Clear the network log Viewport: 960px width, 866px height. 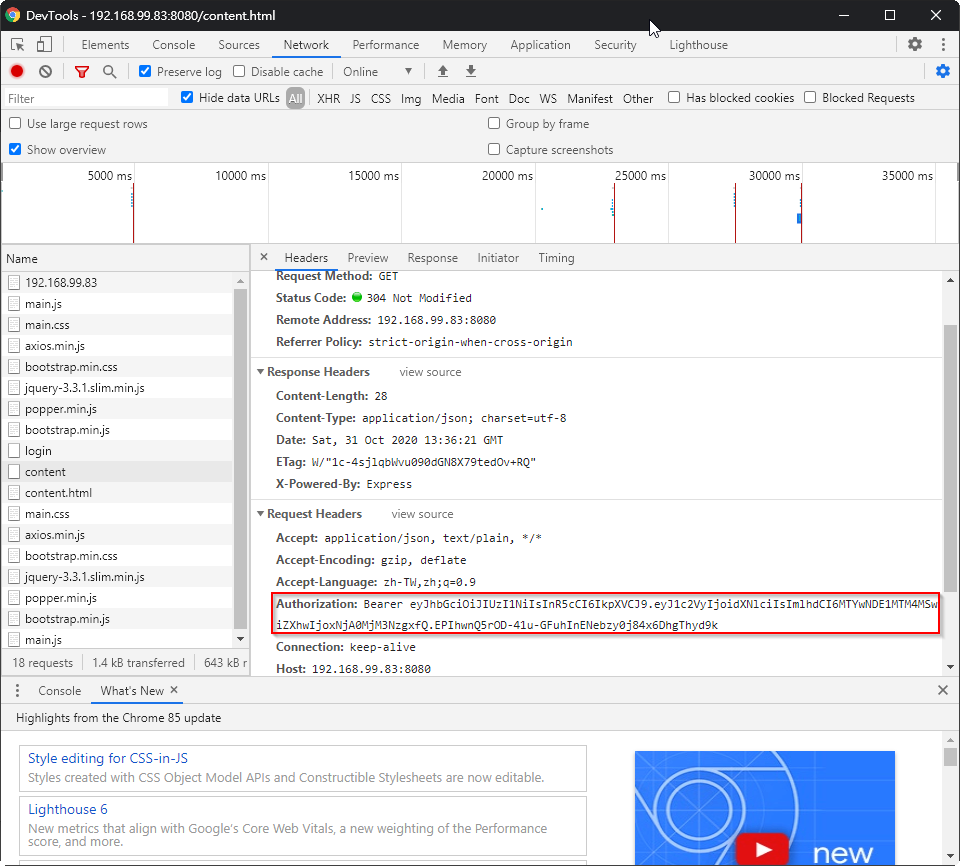coord(45,72)
